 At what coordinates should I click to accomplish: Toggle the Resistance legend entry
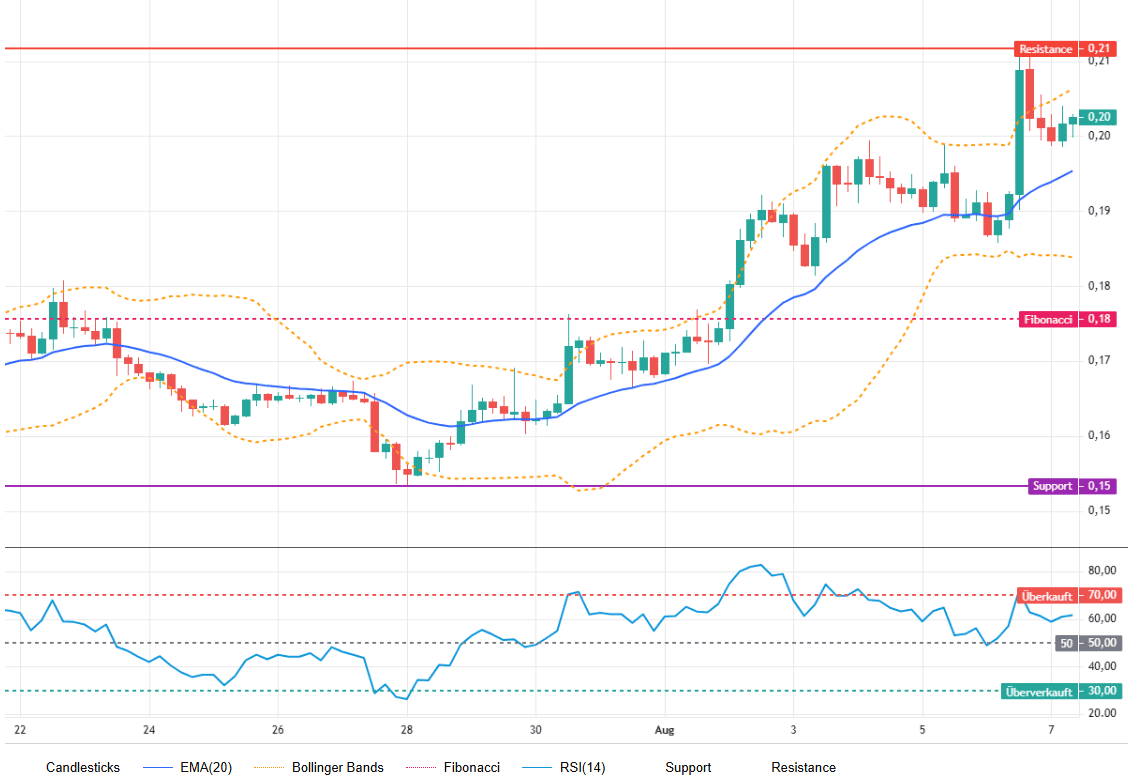[804, 767]
